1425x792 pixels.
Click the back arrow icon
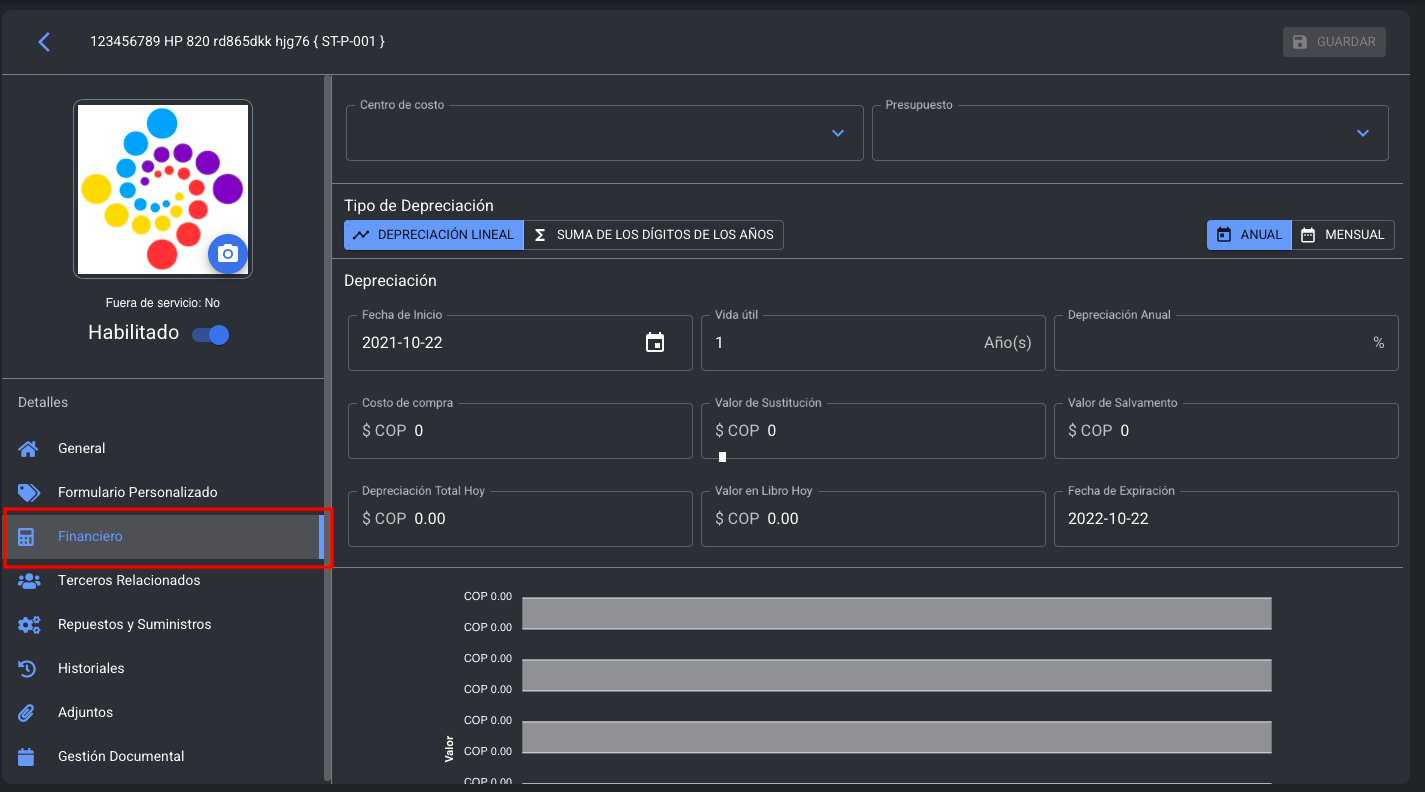click(x=43, y=42)
